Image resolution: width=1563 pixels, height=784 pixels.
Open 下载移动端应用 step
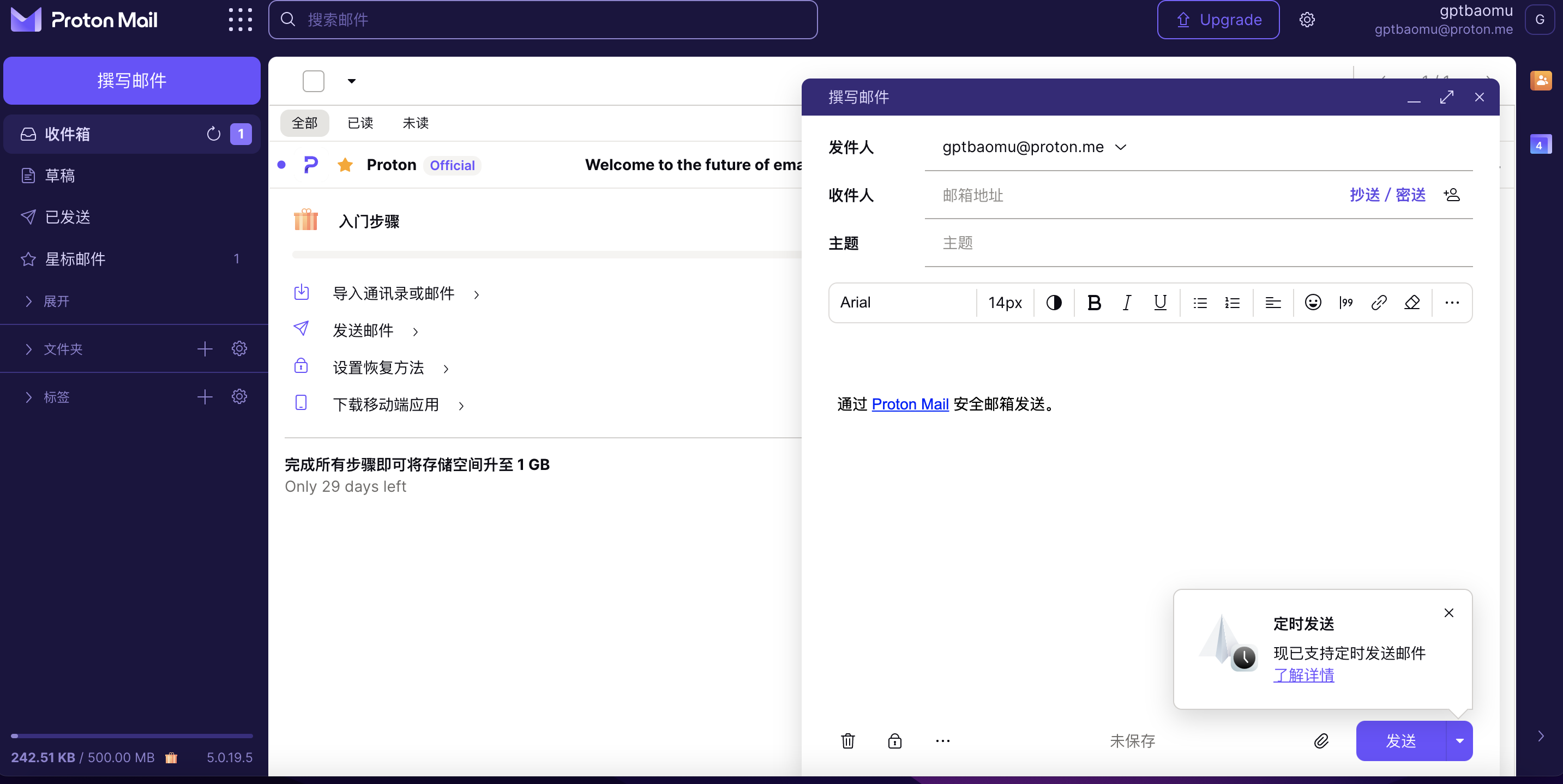coord(386,405)
